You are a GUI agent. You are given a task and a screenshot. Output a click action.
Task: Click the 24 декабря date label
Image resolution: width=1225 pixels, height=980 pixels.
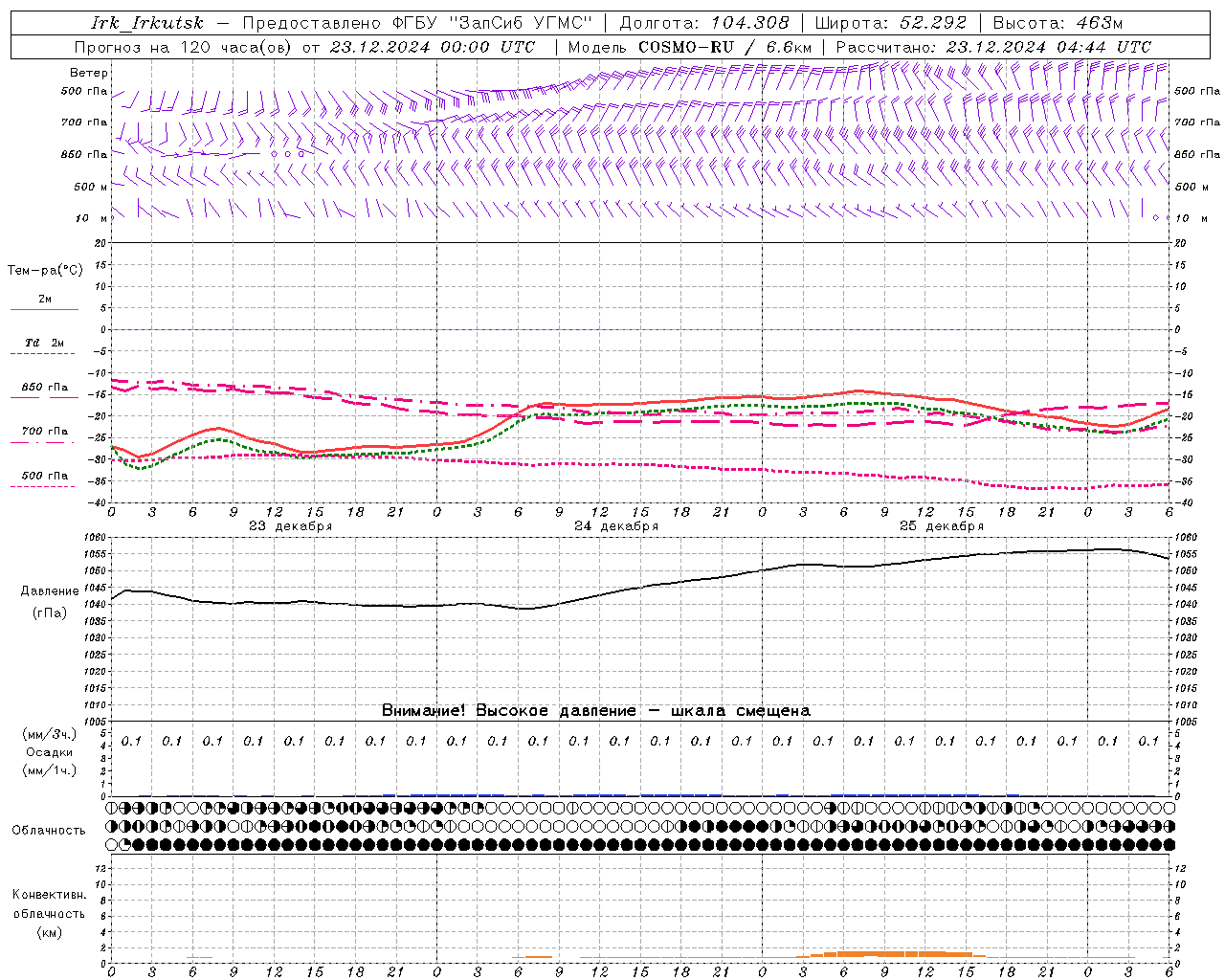(x=616, y=526)
